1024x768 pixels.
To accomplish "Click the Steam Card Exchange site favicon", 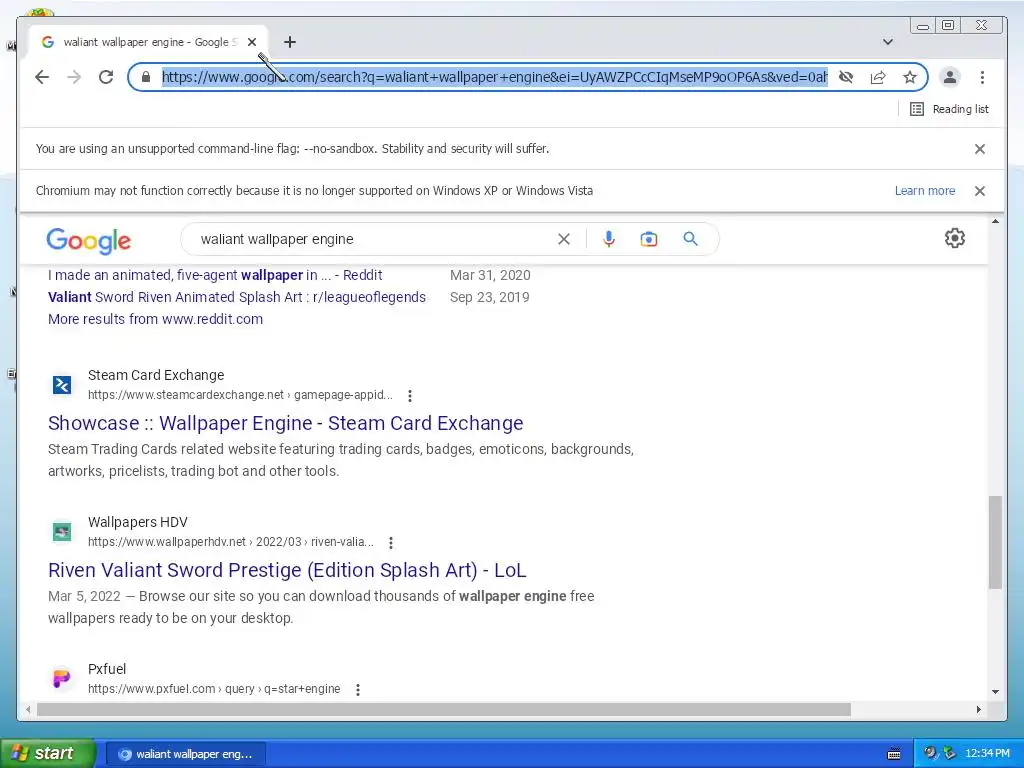I will [62, 385].
